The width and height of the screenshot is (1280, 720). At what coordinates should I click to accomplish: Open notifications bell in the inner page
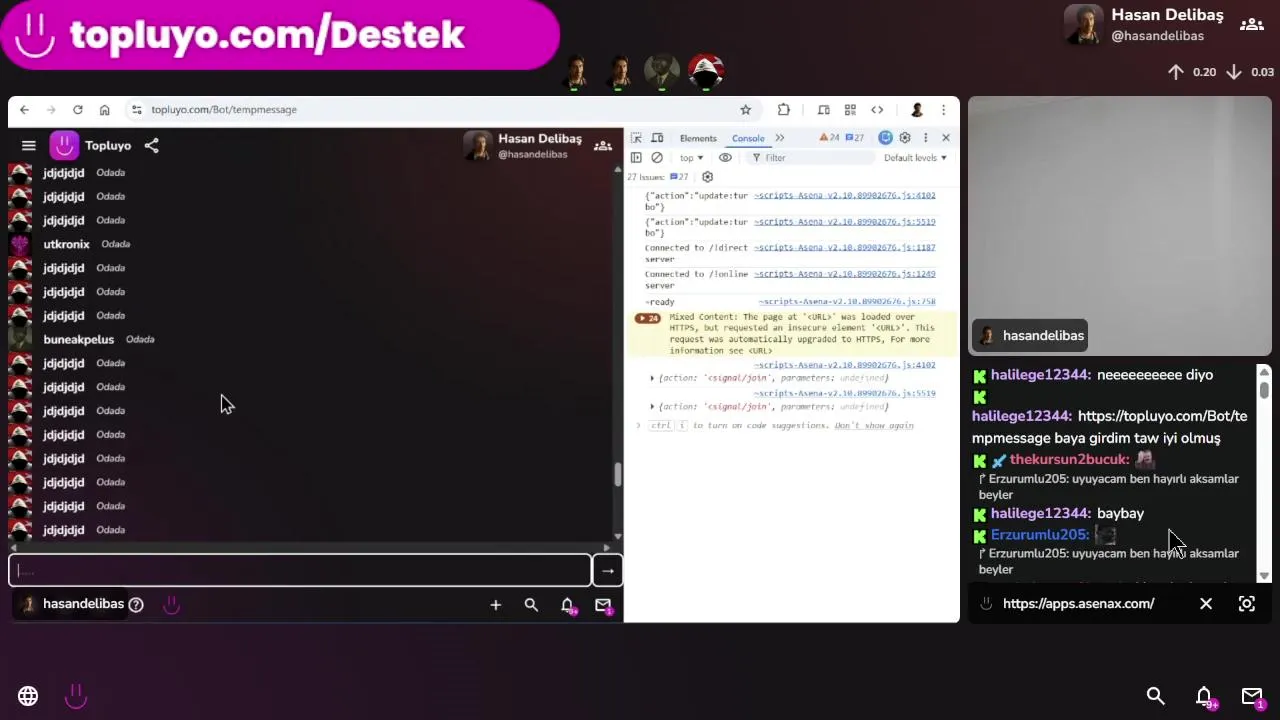[x=567, y=605]
